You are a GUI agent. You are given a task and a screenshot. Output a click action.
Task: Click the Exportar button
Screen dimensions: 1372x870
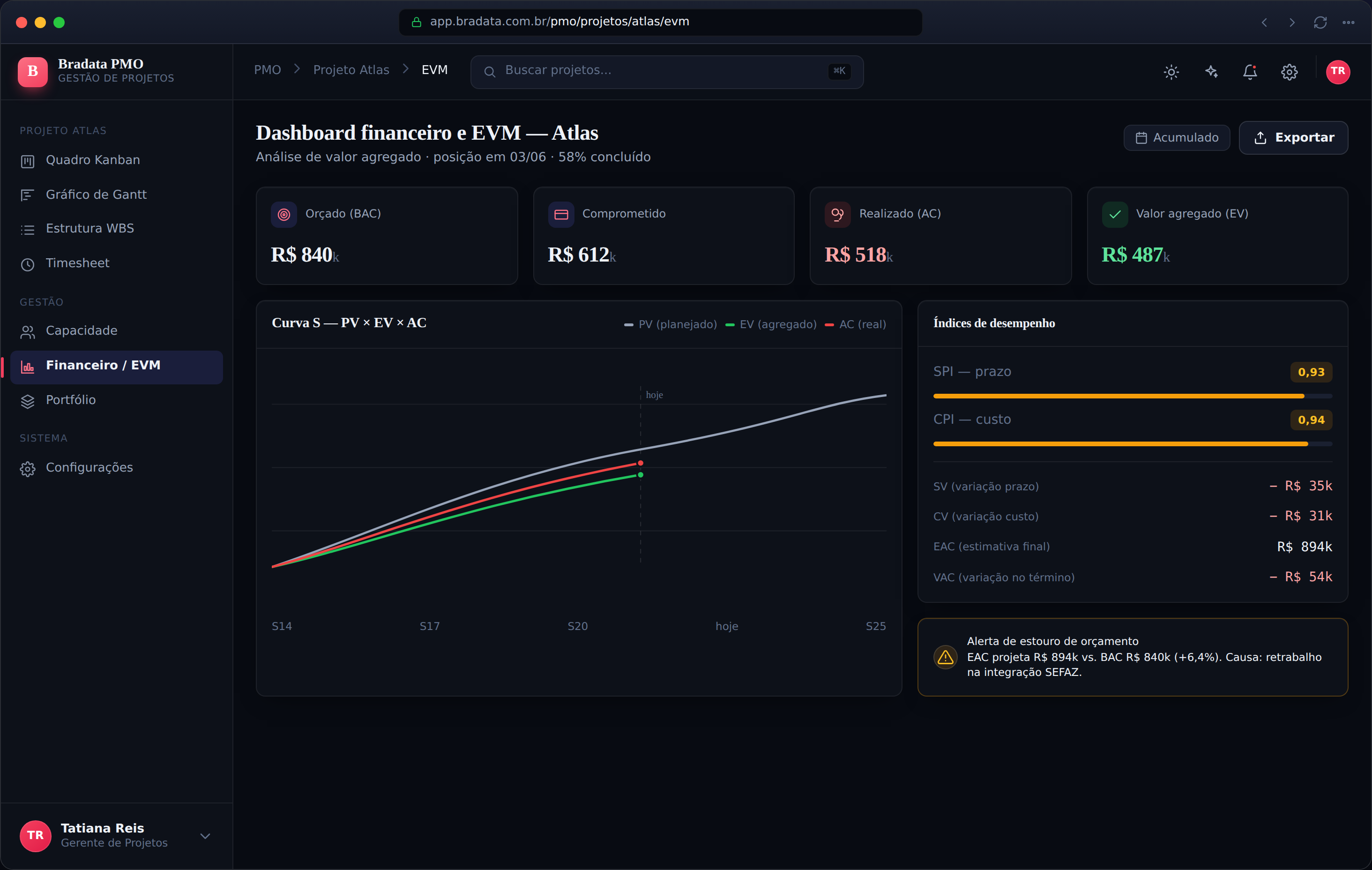(x=1293, y=138)
